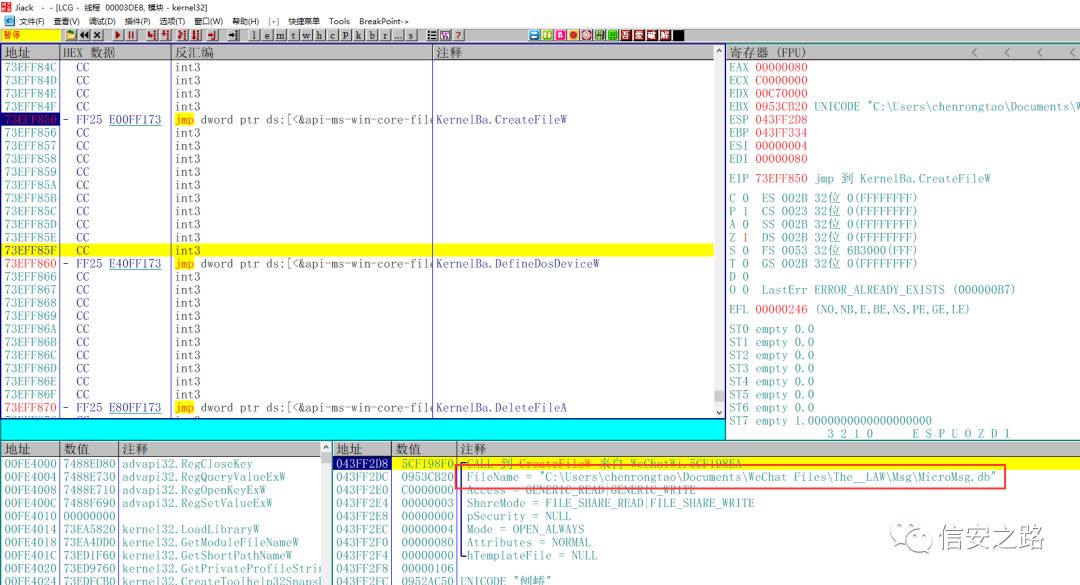This screenshot has width=1080, height=585.
Task: Click the Open file folder icon in toolbar
Action: click(x=70, y=35)
